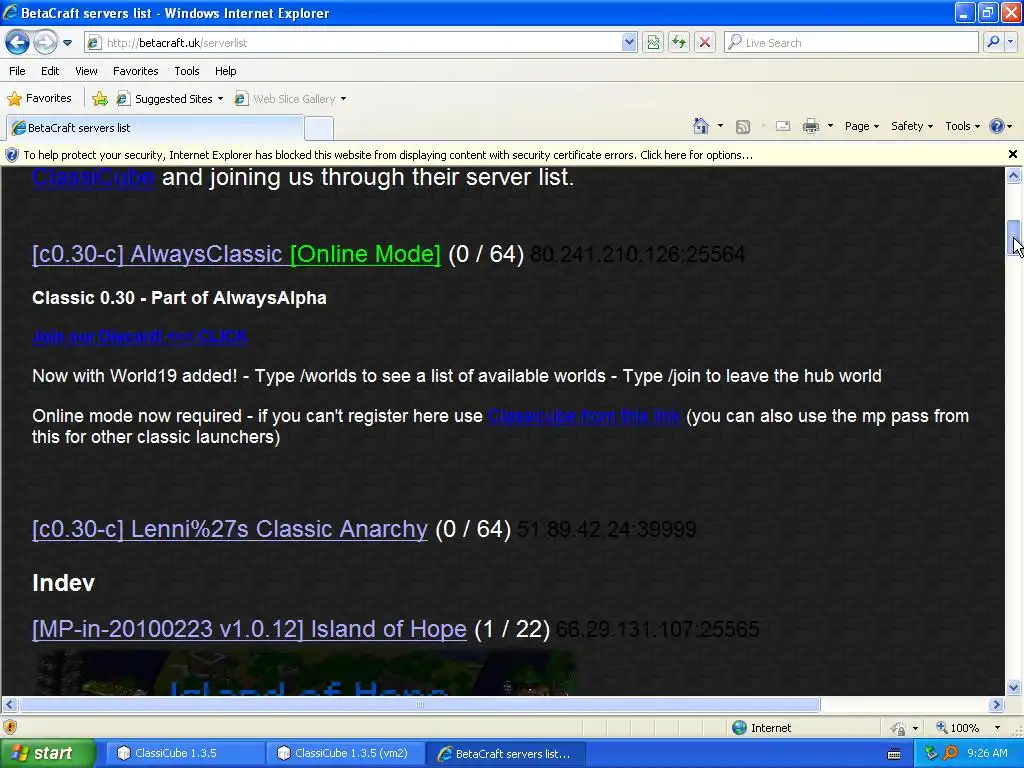
Task: Open the Tools menu in menu bar
Action: click(187, 71)
